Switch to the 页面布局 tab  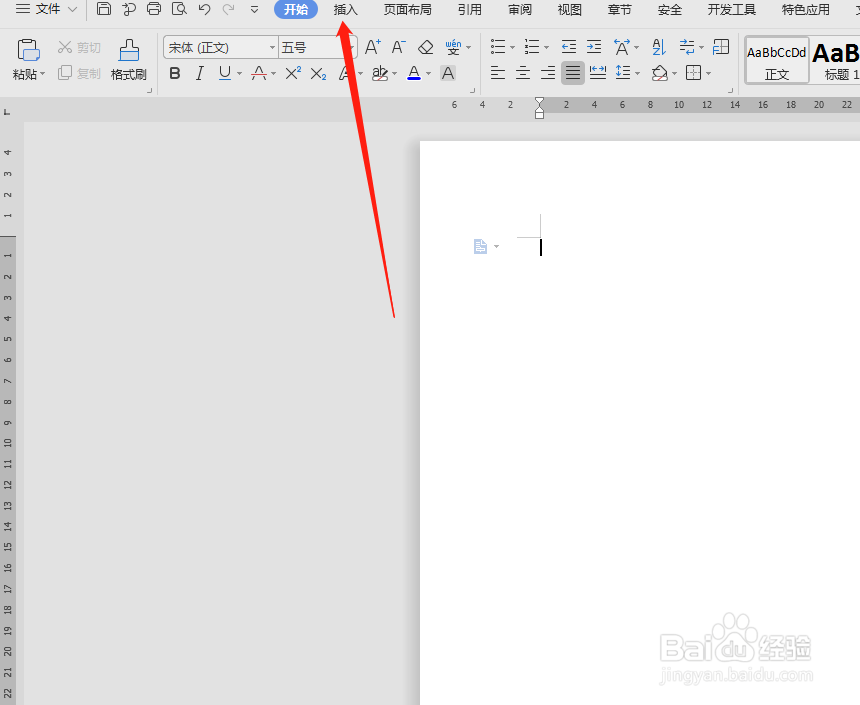(408, 9)
